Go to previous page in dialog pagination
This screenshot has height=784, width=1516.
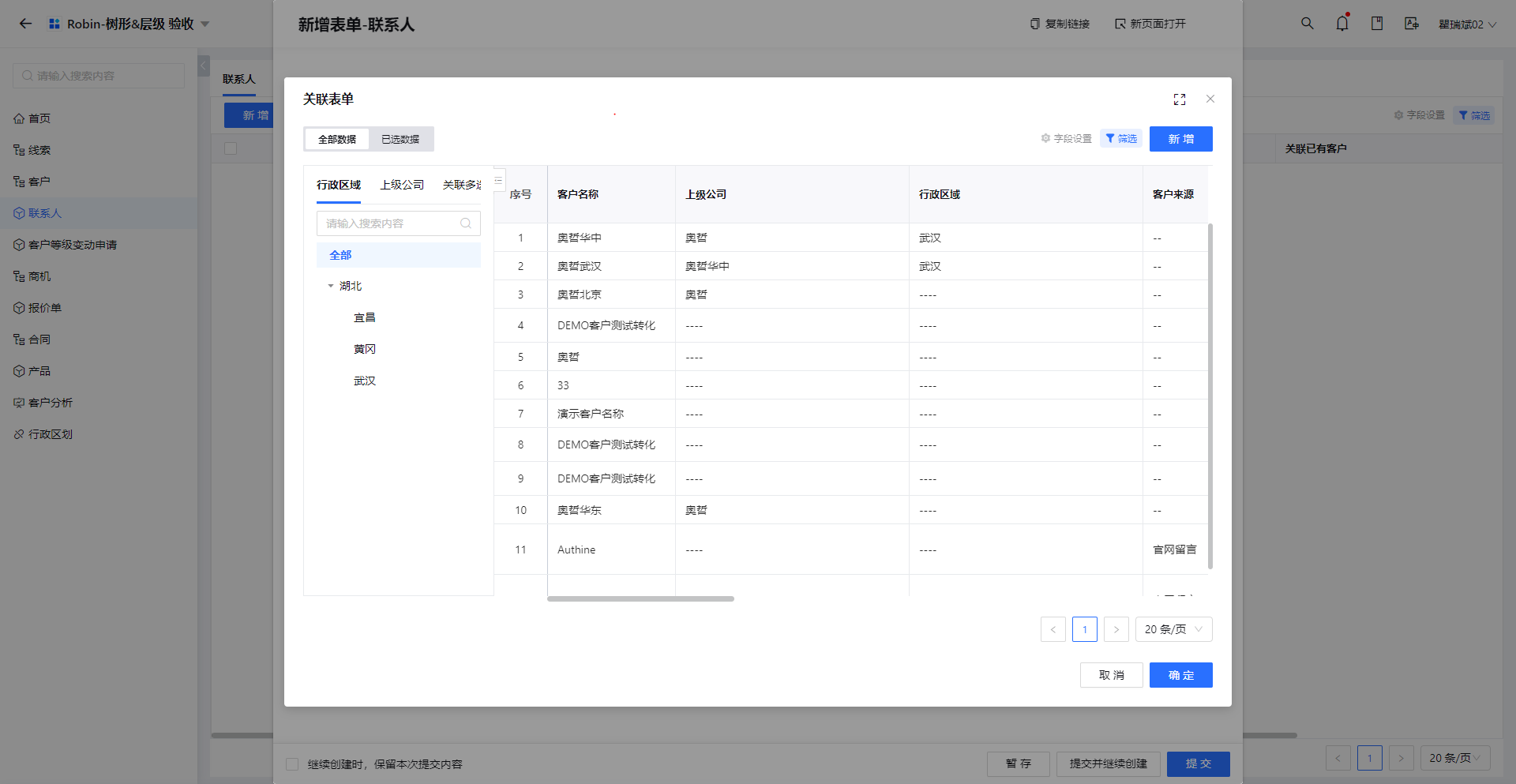(1053, 629)
